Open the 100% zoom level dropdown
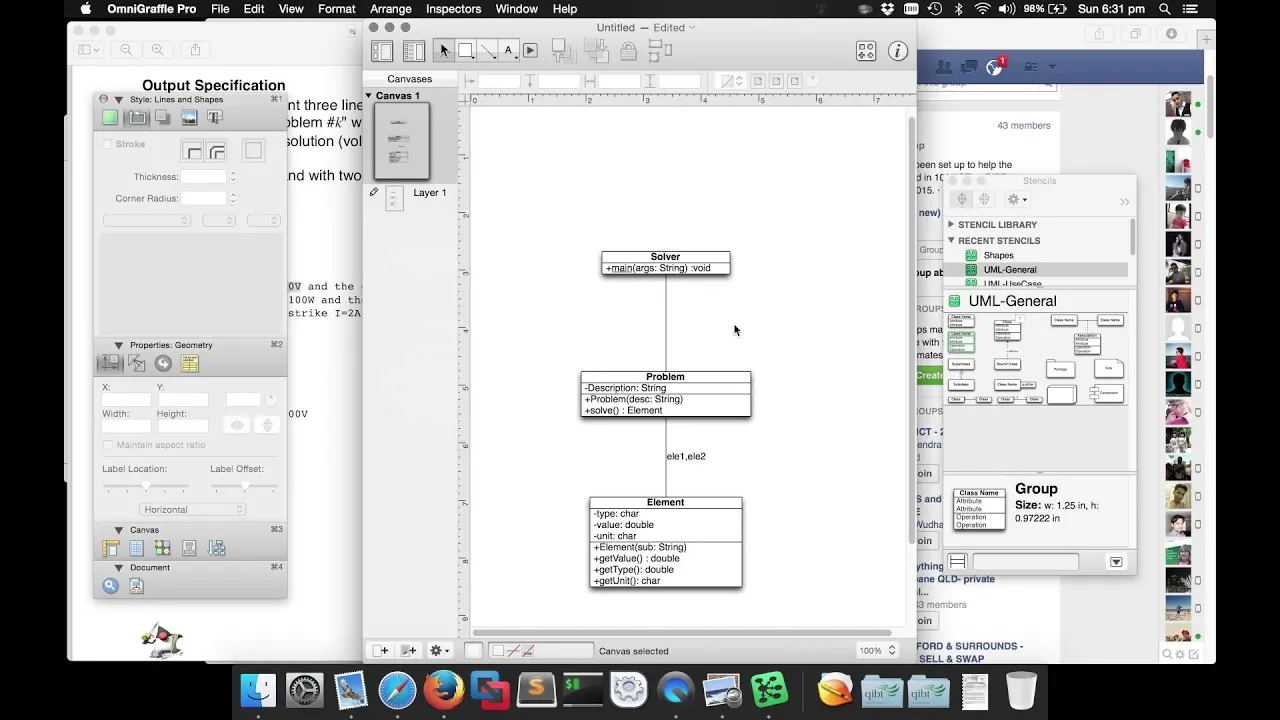The image size is (1280, 720). [877, 651]
